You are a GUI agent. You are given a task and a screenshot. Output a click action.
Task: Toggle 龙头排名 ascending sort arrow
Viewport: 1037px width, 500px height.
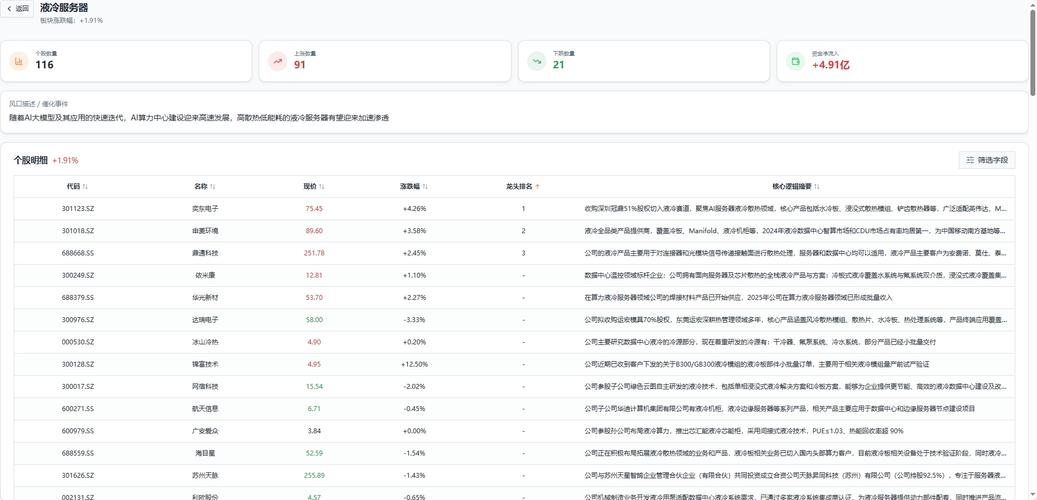[x=537, y=187]
